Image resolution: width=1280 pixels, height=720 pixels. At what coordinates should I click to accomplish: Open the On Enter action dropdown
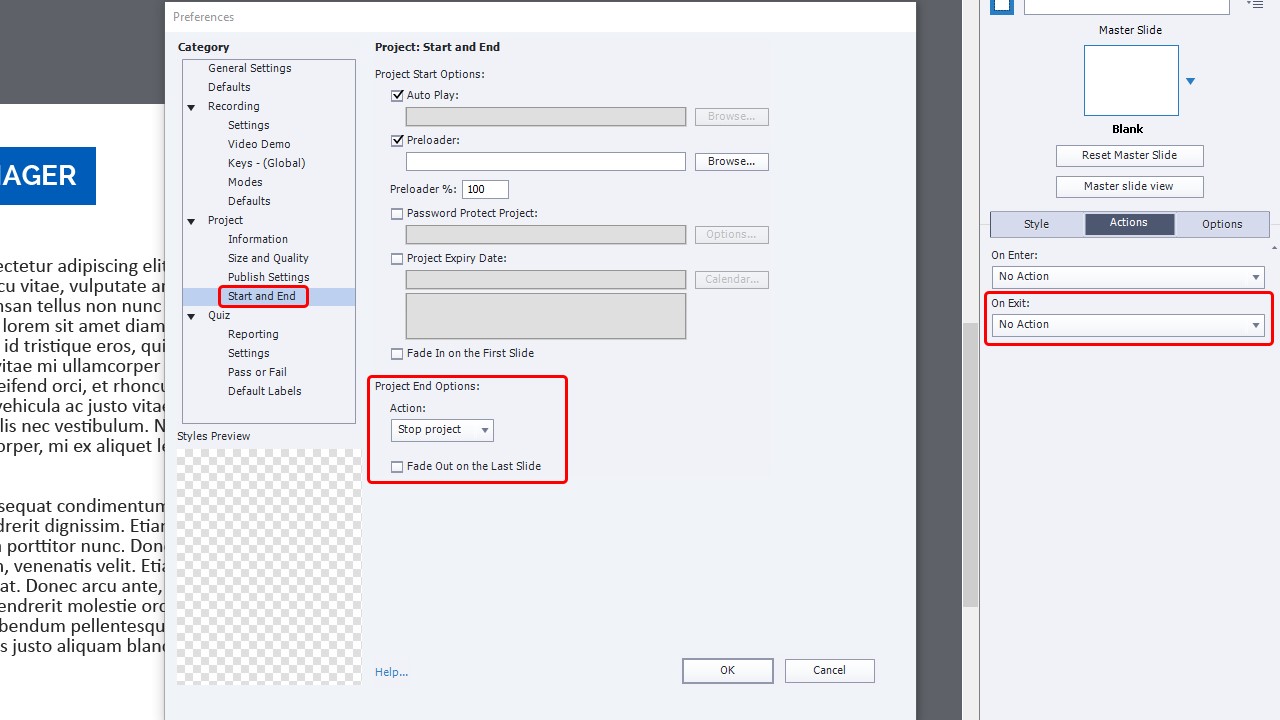1128,277
